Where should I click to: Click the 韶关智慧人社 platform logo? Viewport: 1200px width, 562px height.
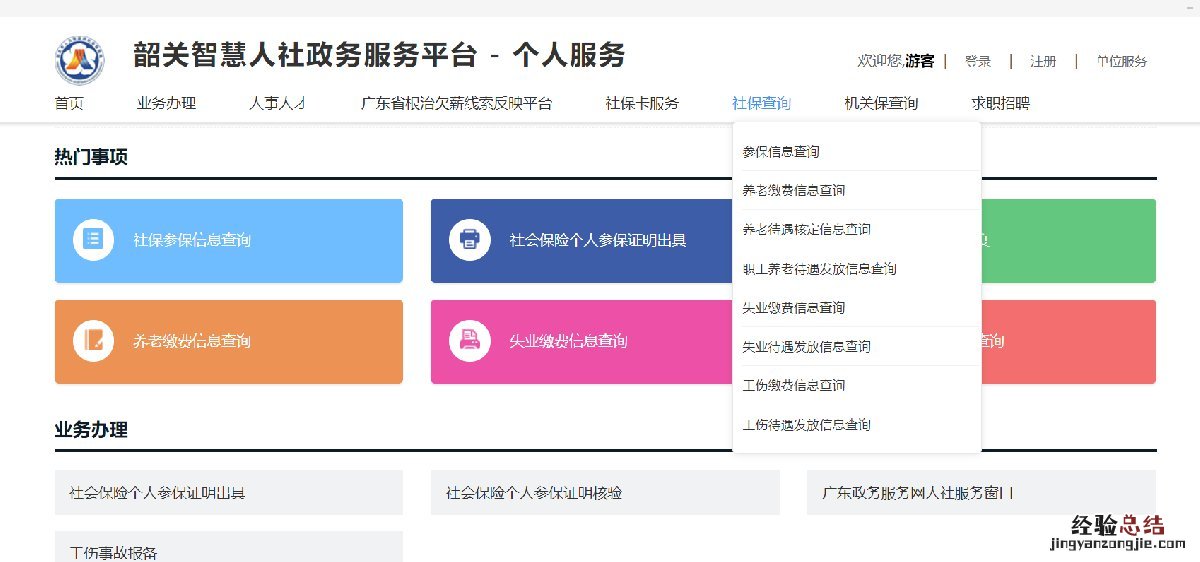point(79,60)
